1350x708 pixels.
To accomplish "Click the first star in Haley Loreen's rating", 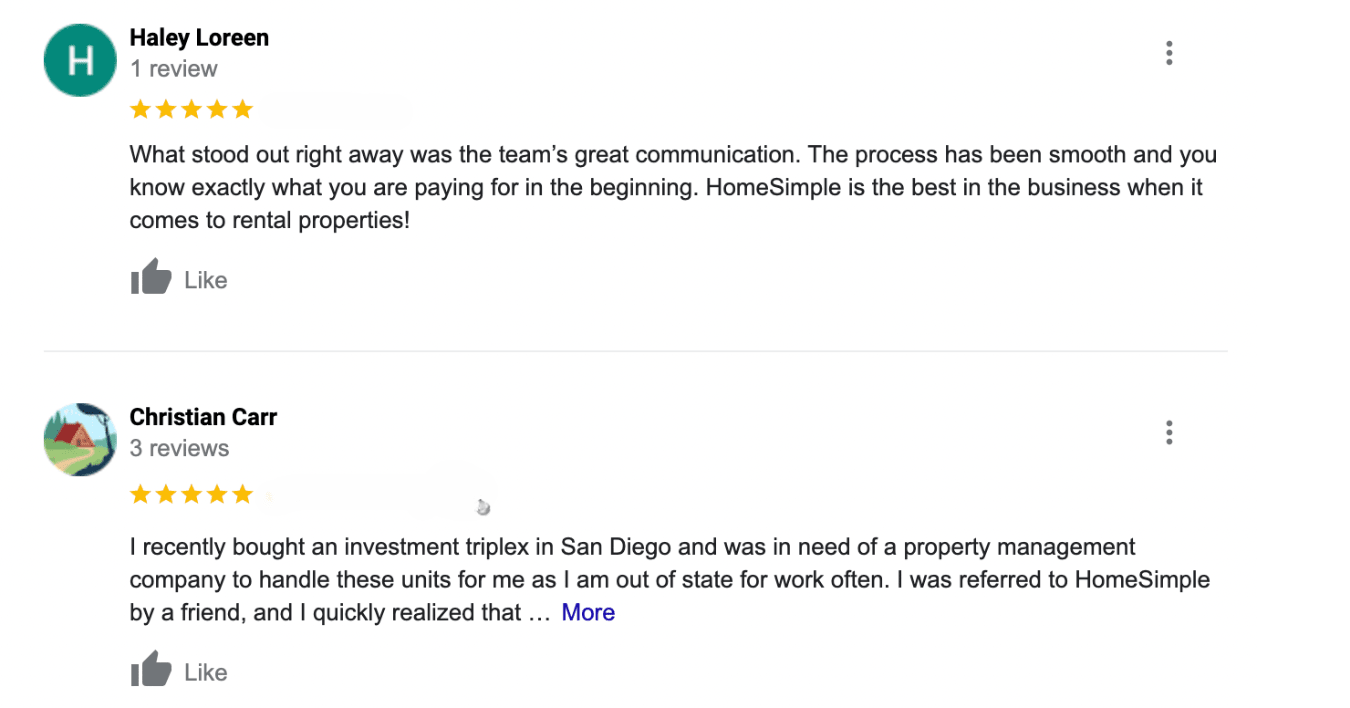I will 140,109.
